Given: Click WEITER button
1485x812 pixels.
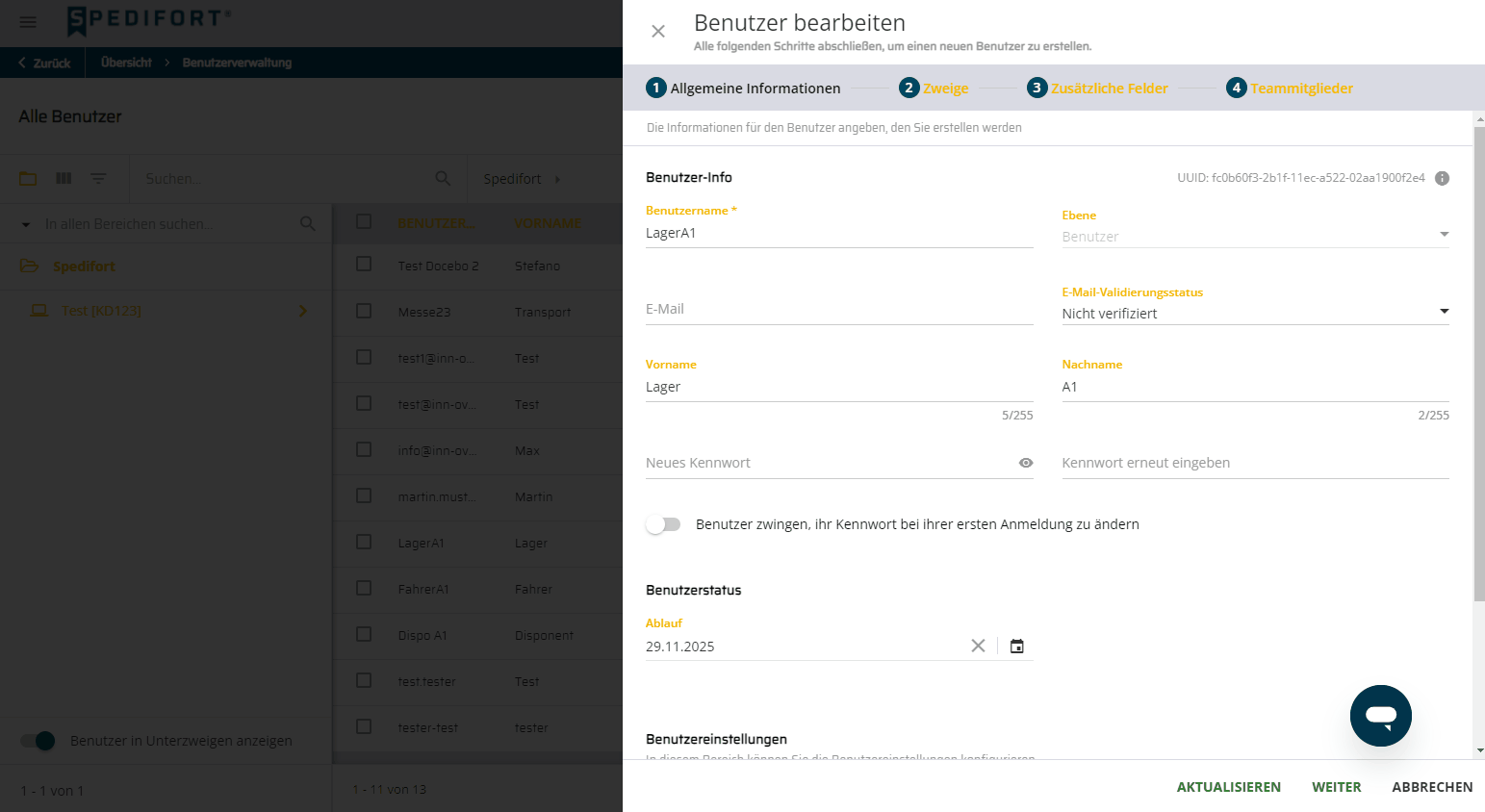Looking at the screenshot, I should pyautogui.click(x=1336, y=787).
